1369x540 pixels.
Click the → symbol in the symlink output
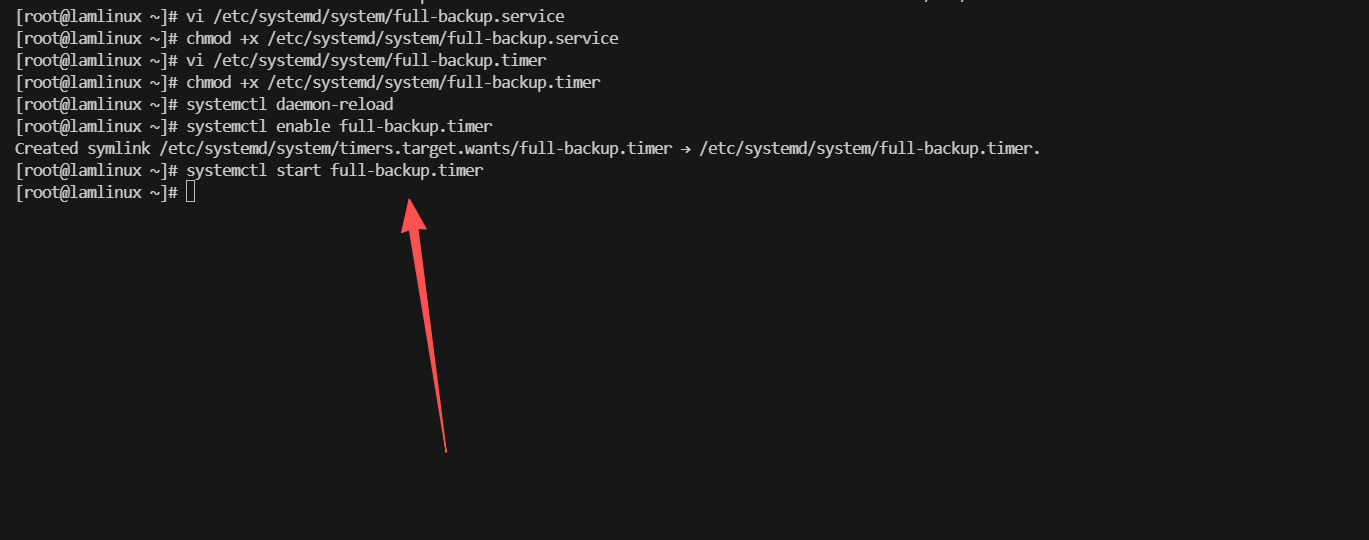(x=685, y=149)
